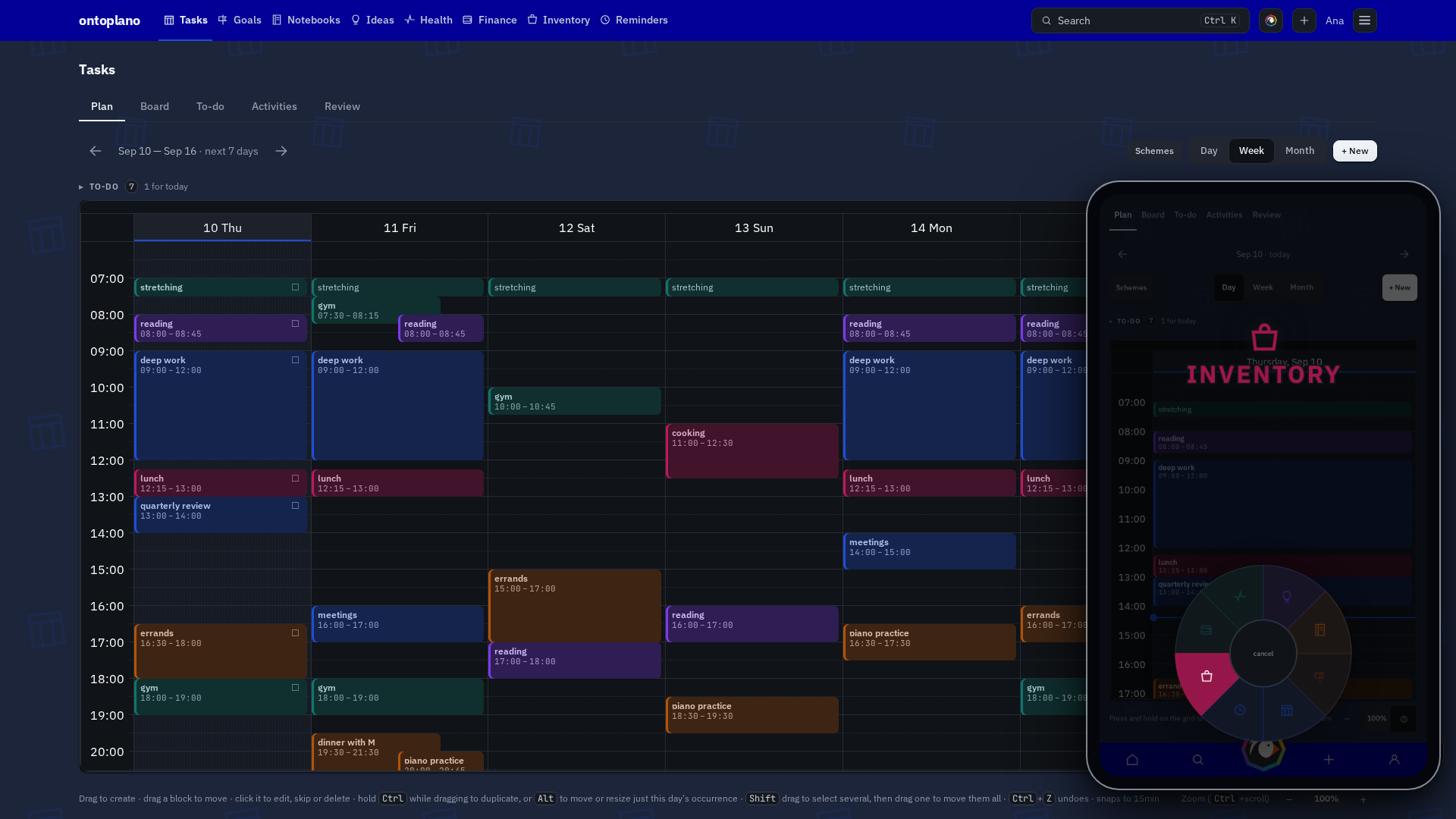
Task: Open the Notebooks section
Action: (x=306, y=20)
